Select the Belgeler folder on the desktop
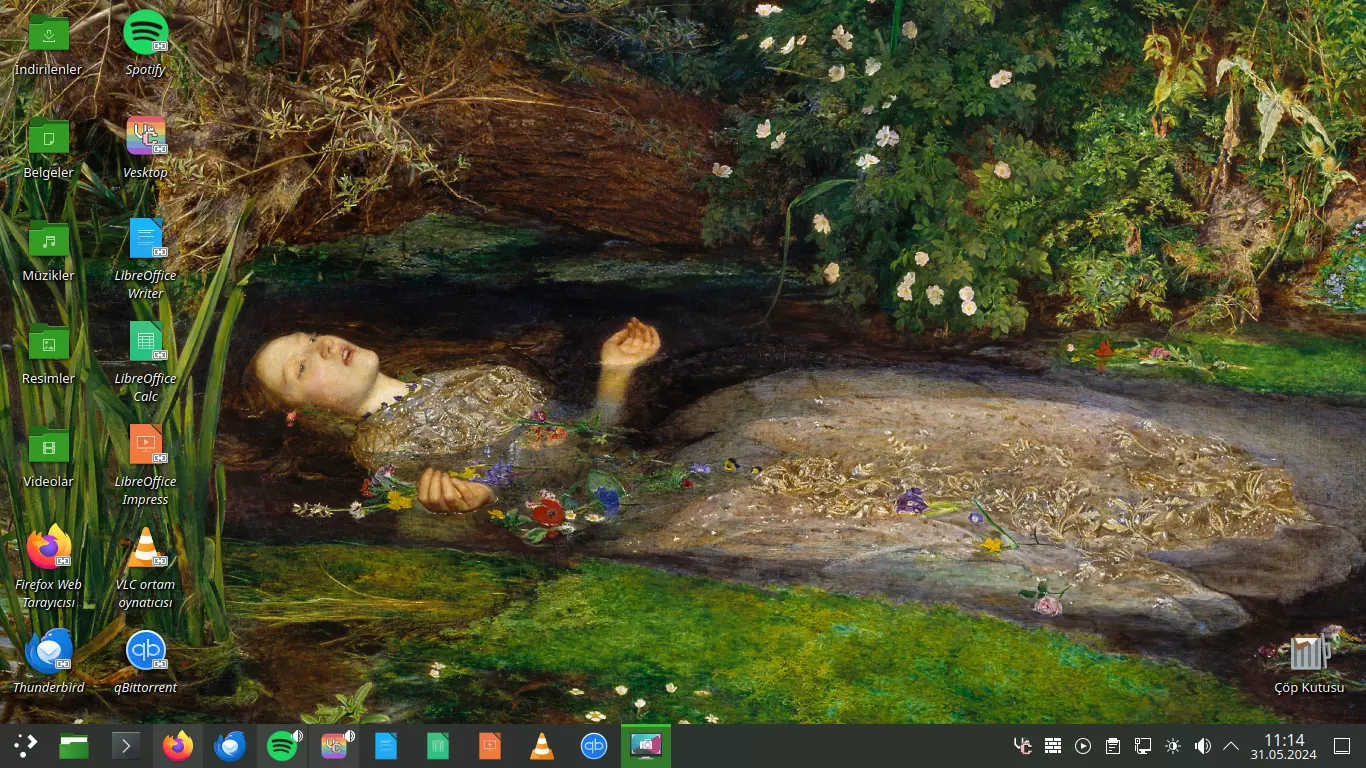This screenshot has height=768, width=1366. point(48,148)
